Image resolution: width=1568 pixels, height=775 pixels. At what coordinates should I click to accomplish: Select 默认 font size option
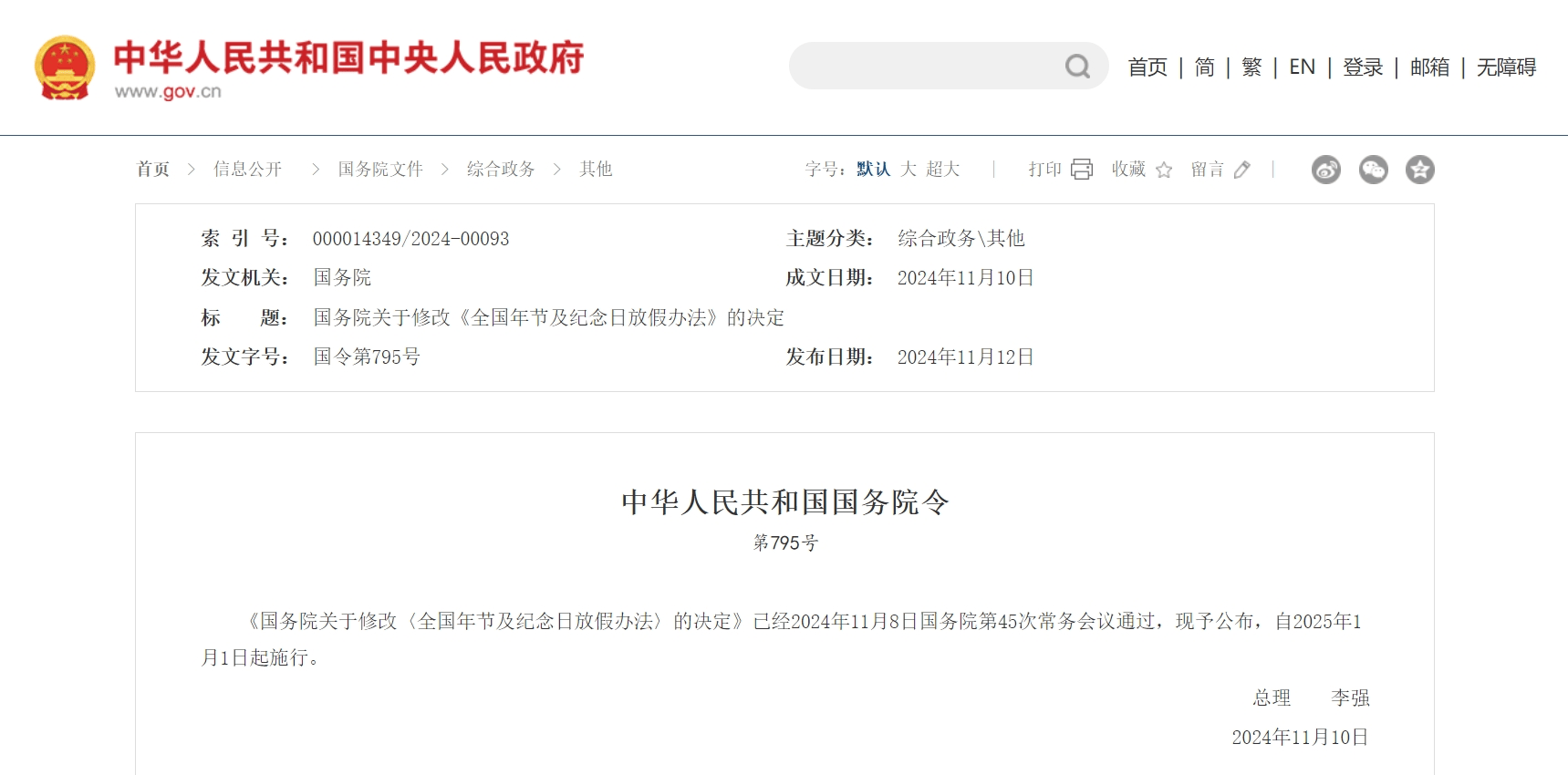tap(873, 170)
